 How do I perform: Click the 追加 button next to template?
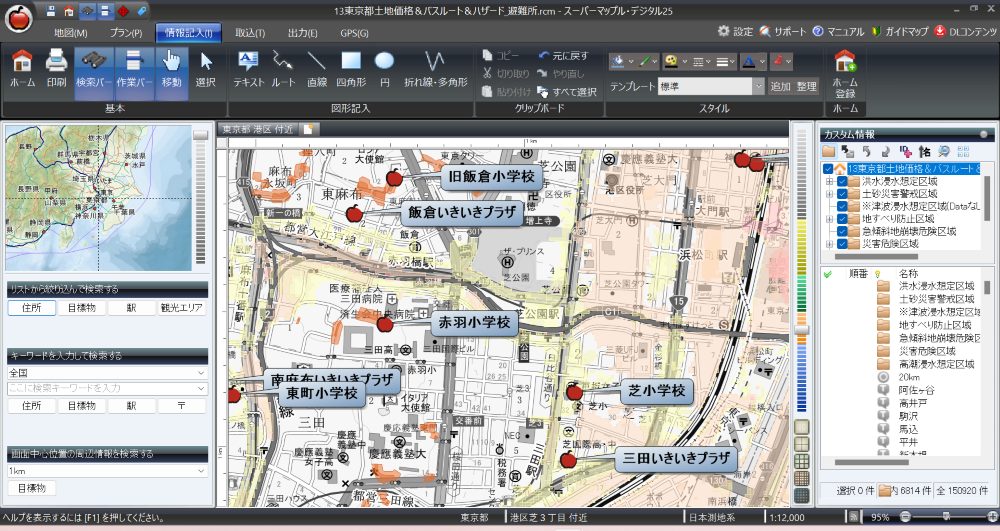(780, 87)
